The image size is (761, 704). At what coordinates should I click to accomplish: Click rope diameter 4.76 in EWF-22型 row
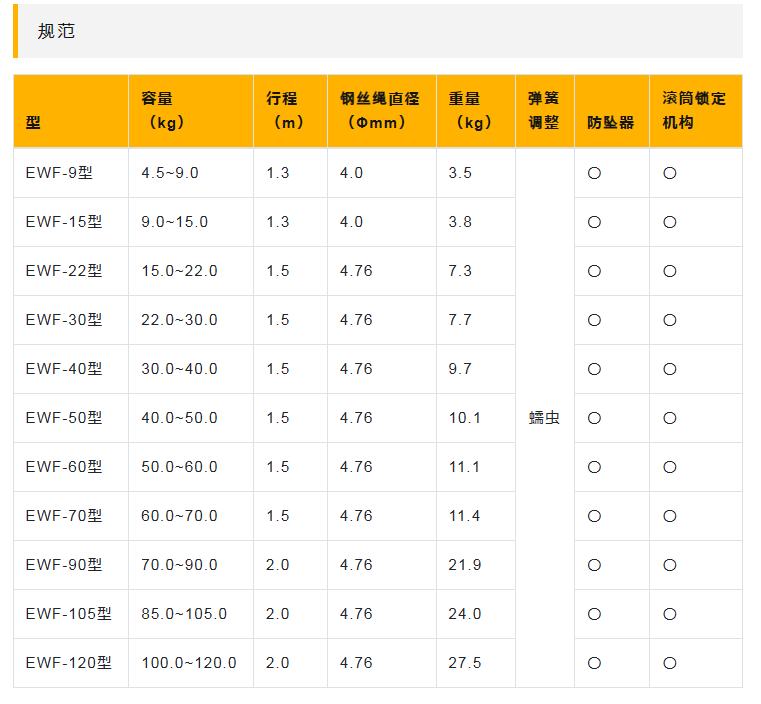pyautogui.click(x=356, y=271)
